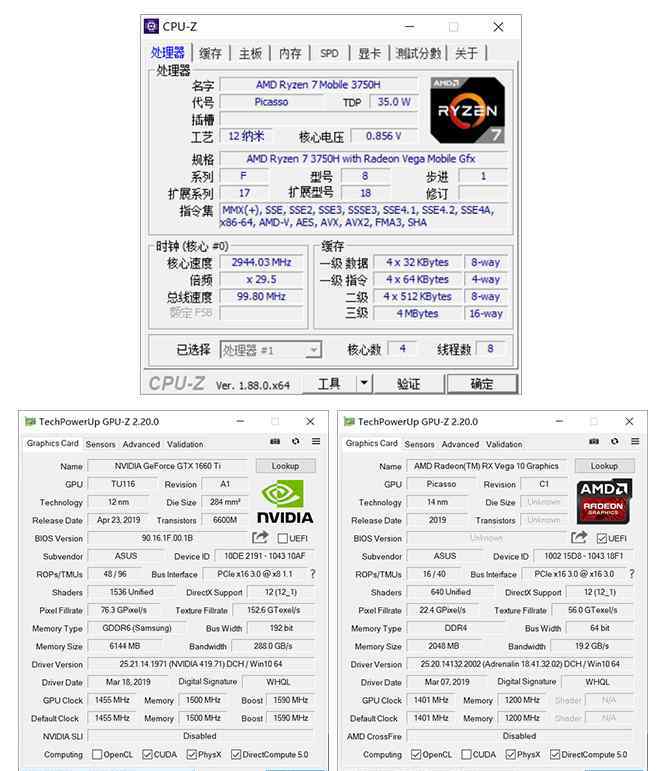This screenshot has width=668, height=771.
Task: Open the 关于 tab
Action: tap(466, 54)
